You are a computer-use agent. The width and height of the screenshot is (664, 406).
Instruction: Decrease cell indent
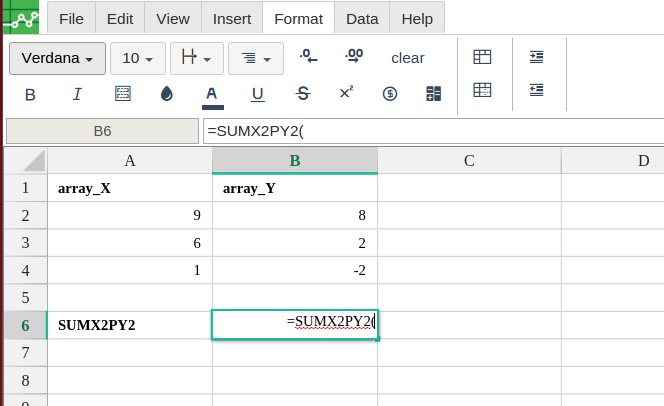point(537,90)
